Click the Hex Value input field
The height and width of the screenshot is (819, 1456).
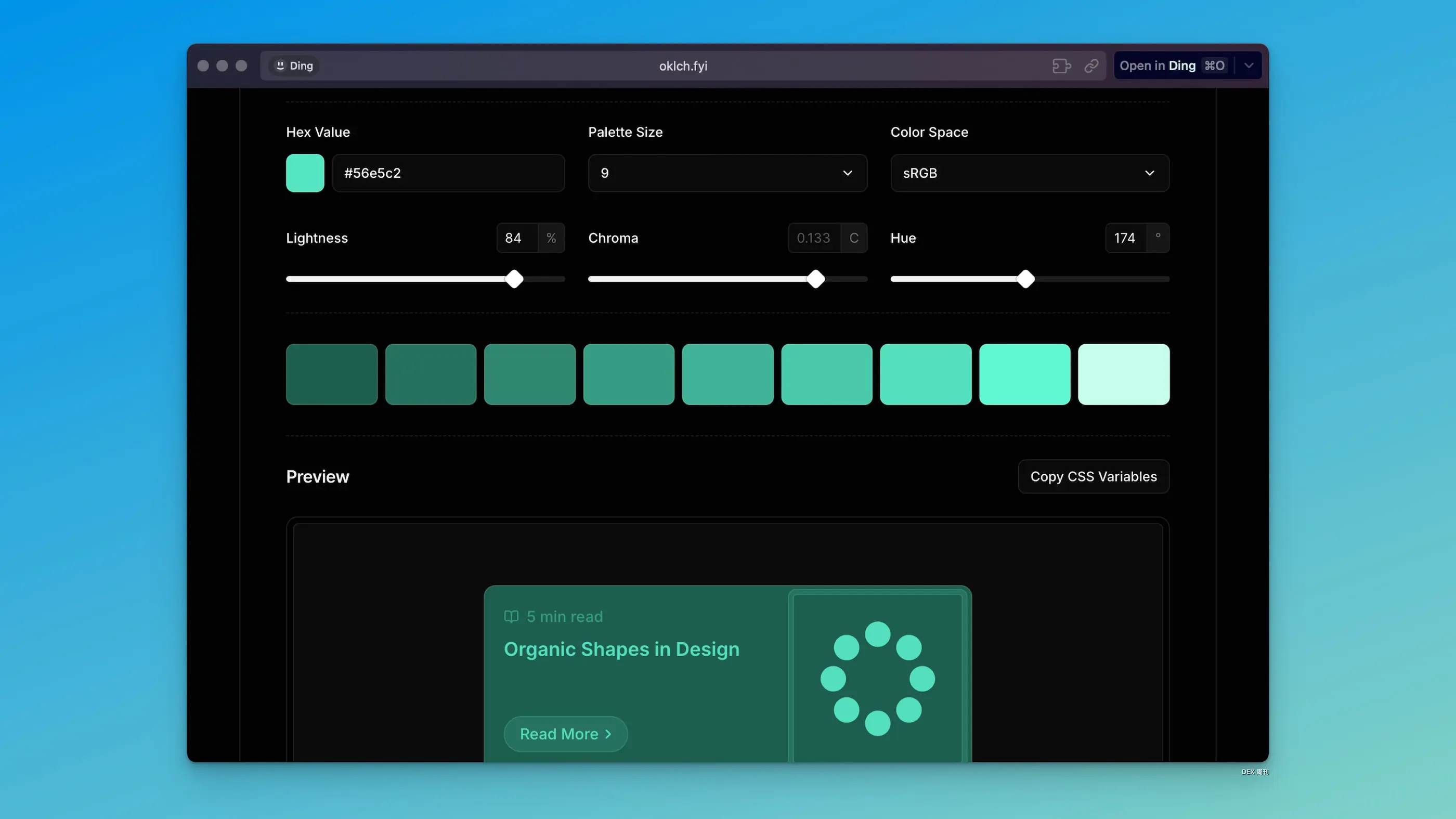click(448, 173)
